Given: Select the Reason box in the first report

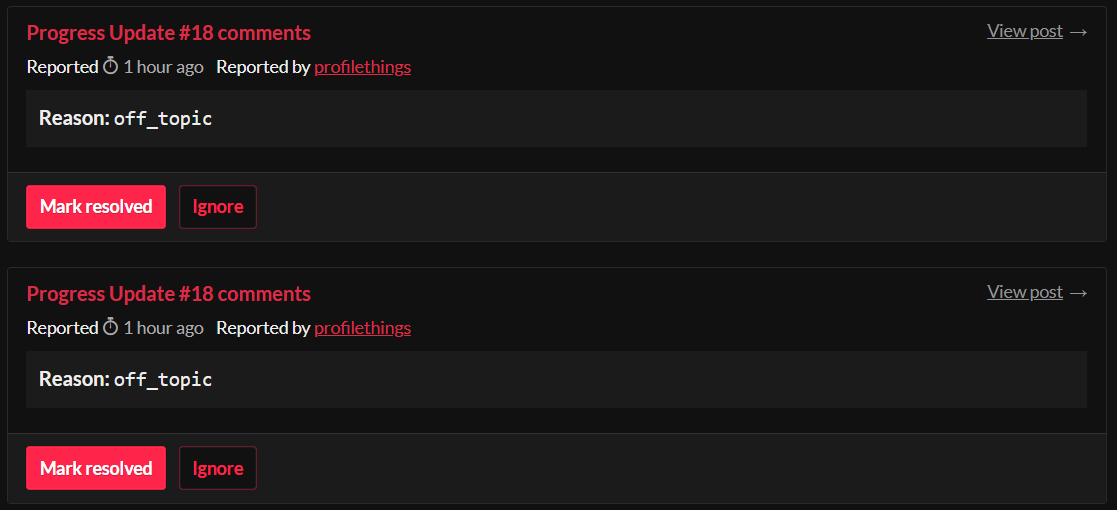Looking at the screenshot, I should pos(556,119).
